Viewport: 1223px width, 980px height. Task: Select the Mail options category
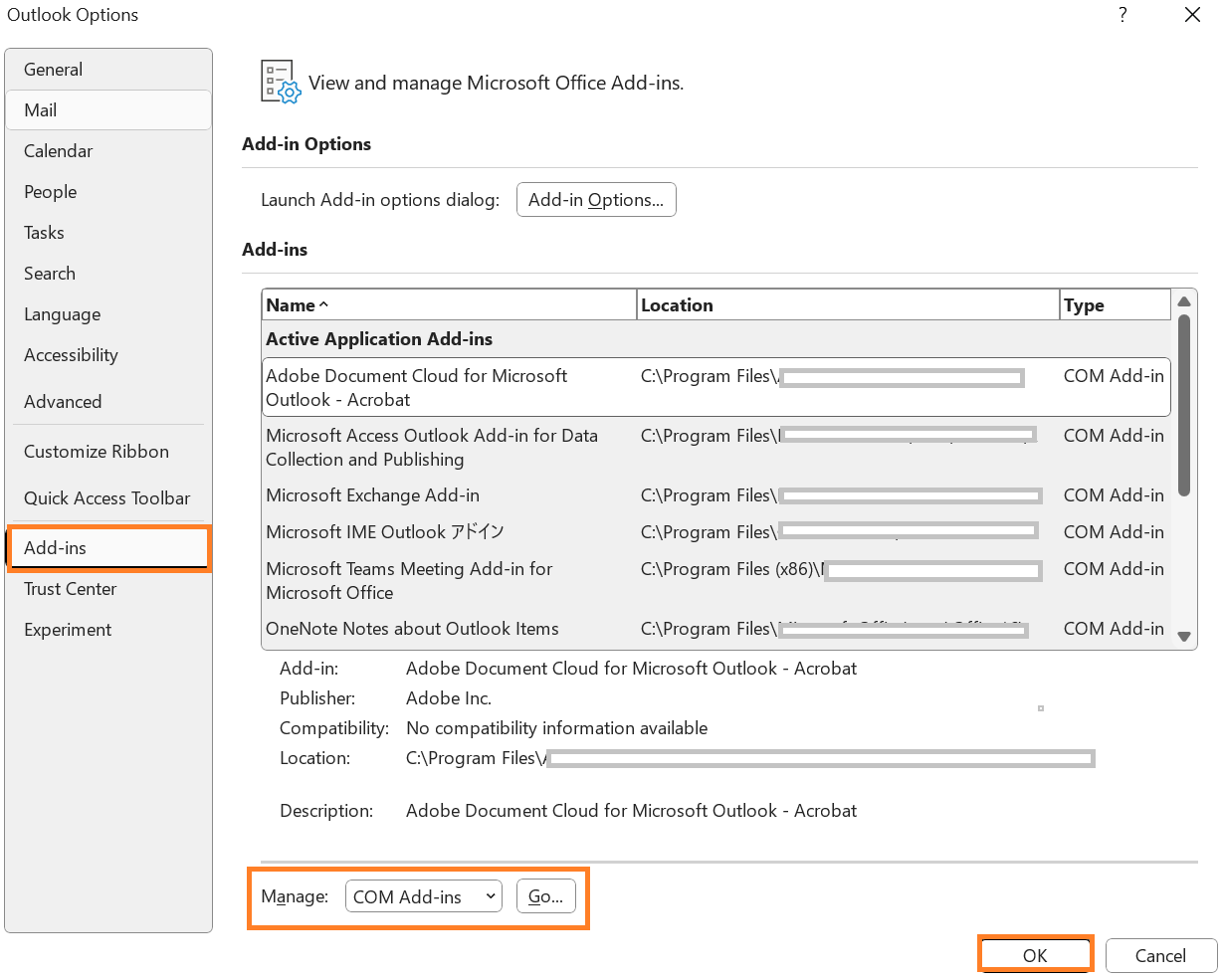tap(108, 110)
